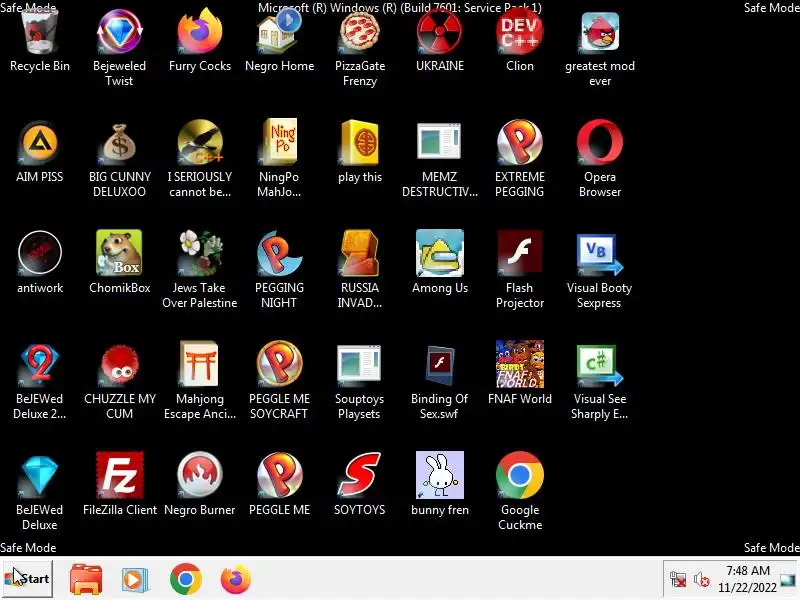Launch Windows Media Player from the taskbar
The image size is (800, 600).
(135, 579)
